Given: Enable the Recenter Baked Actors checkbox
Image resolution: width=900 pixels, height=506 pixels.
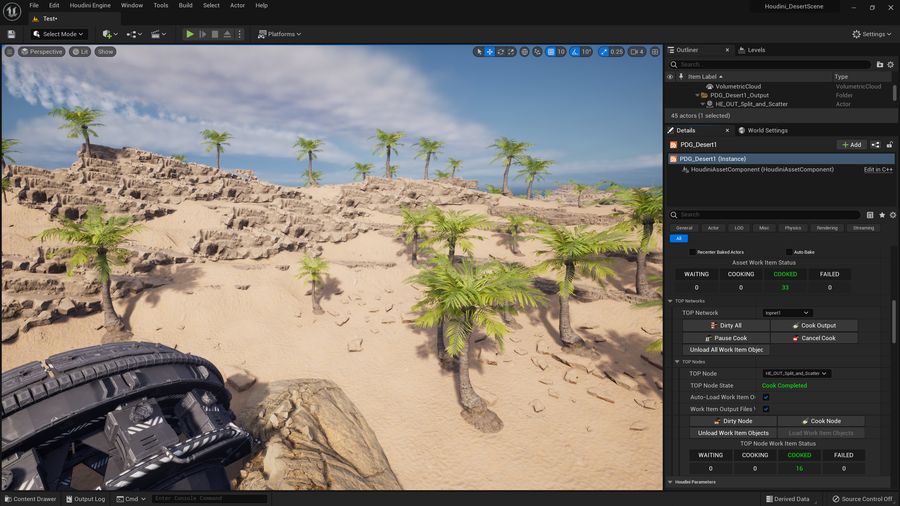Looking at the screenshot, I should coord(692,252).
